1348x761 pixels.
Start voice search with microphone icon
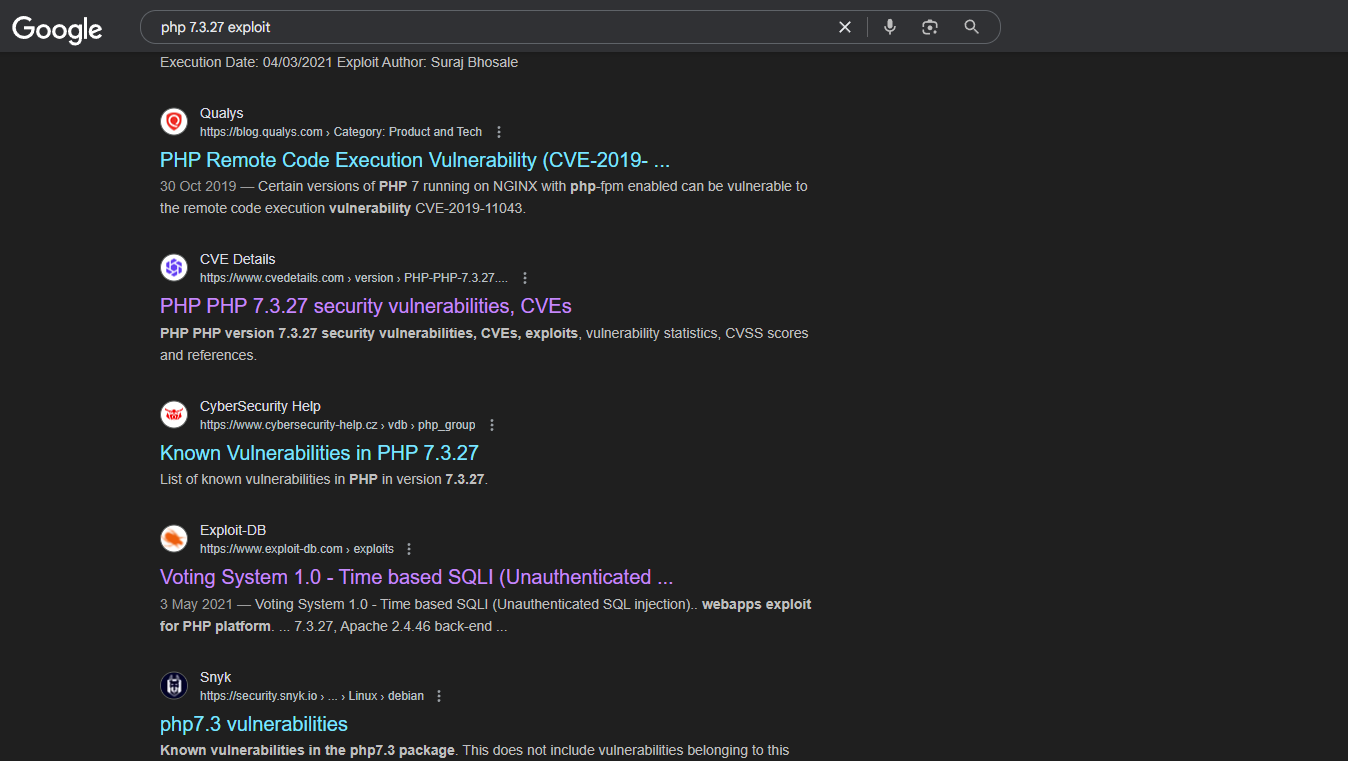click(890, 27)
